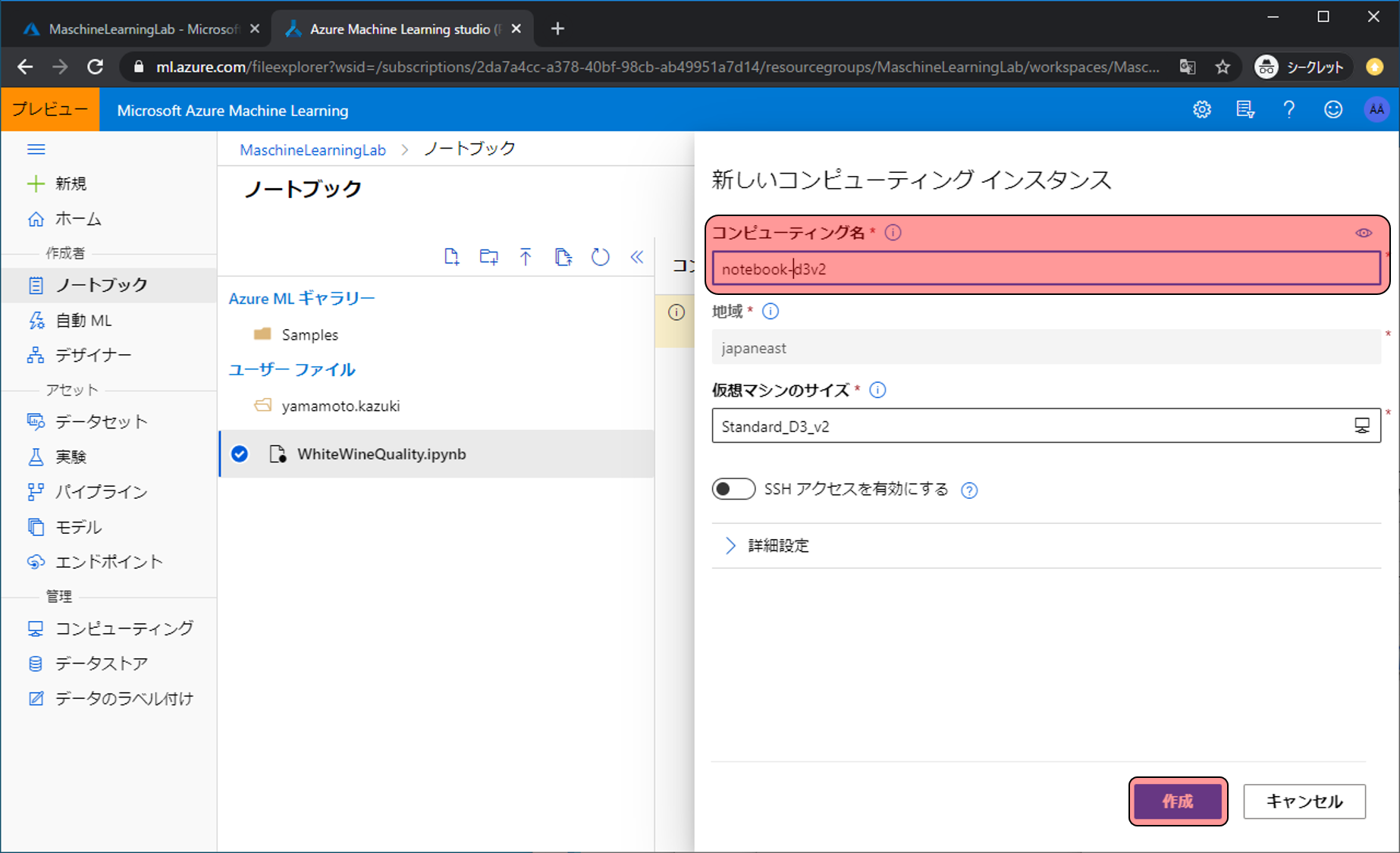Open the 仮想マシンのサイズ dropdown
This screenshot has height=853, width=1400.
point(1045,426)
